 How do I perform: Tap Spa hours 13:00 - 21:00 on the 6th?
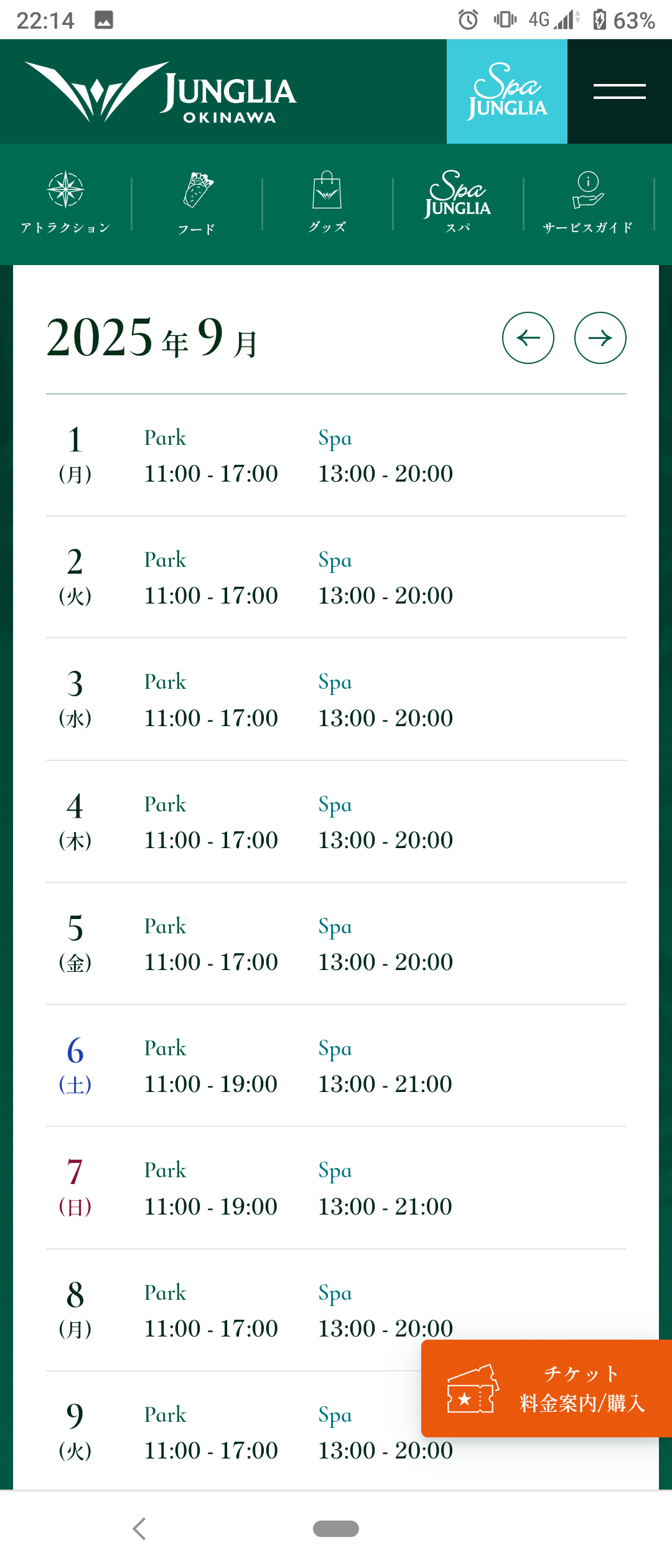click(x=385, y=1084)
